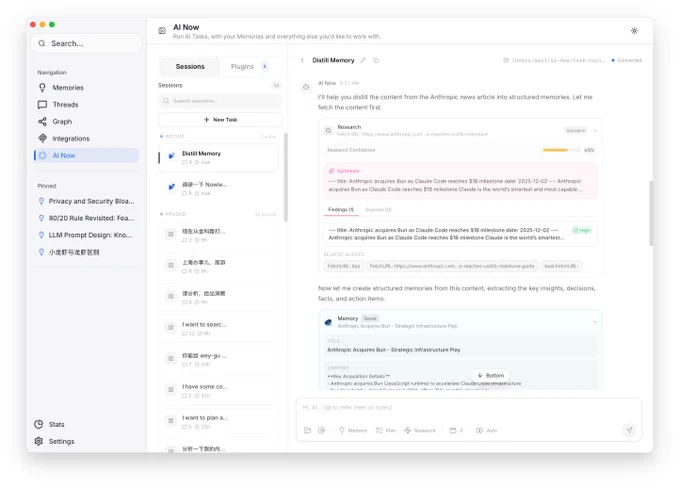The width and height of the screenshot is (680, 488).
Task: Click the finding tagged High confidence
Action: point(460,234)
